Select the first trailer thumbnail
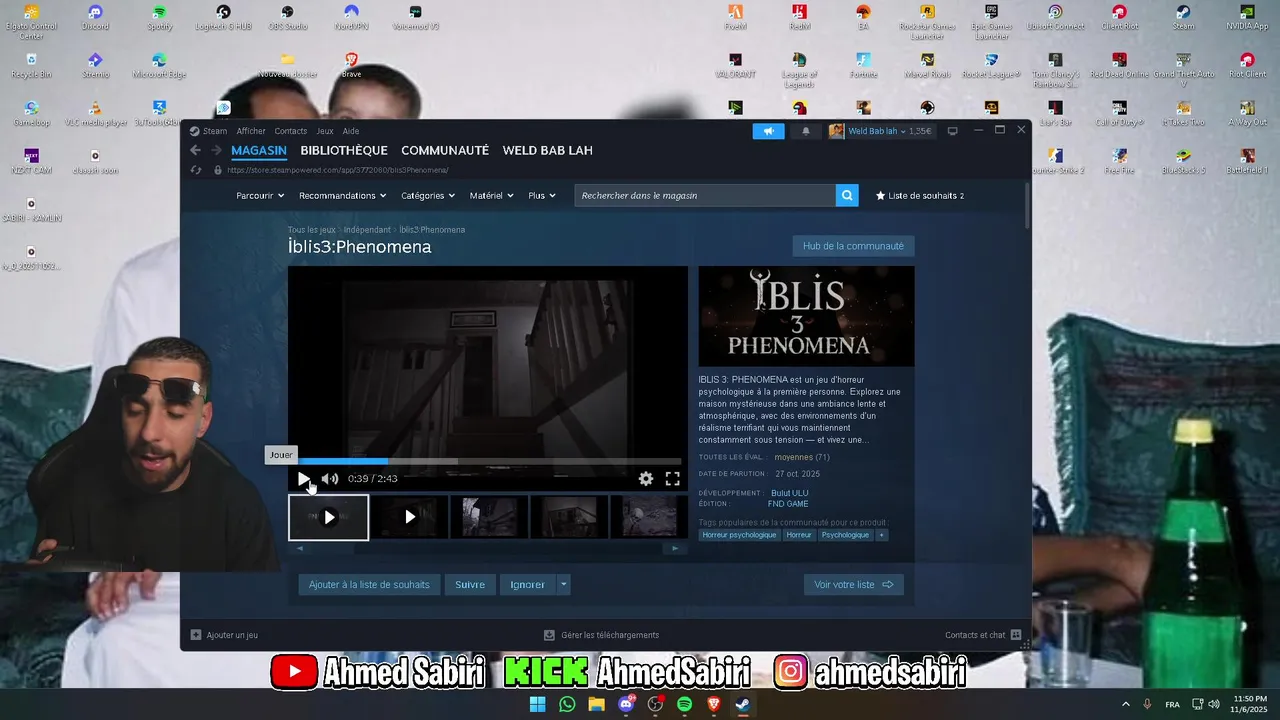 click(328, 517)
